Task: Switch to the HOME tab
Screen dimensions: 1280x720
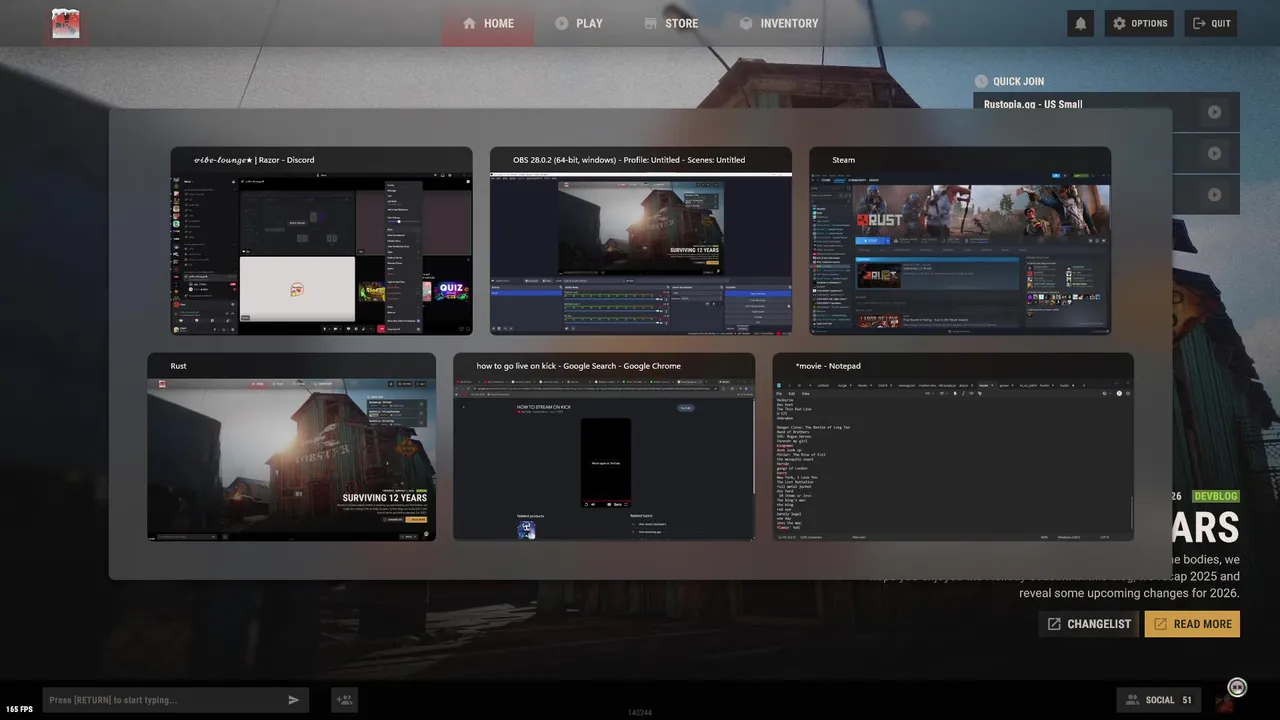Action: (x=488, y=23)
